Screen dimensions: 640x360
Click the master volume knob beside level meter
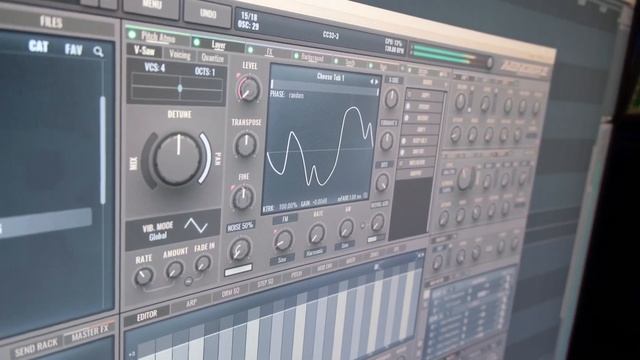489,63
